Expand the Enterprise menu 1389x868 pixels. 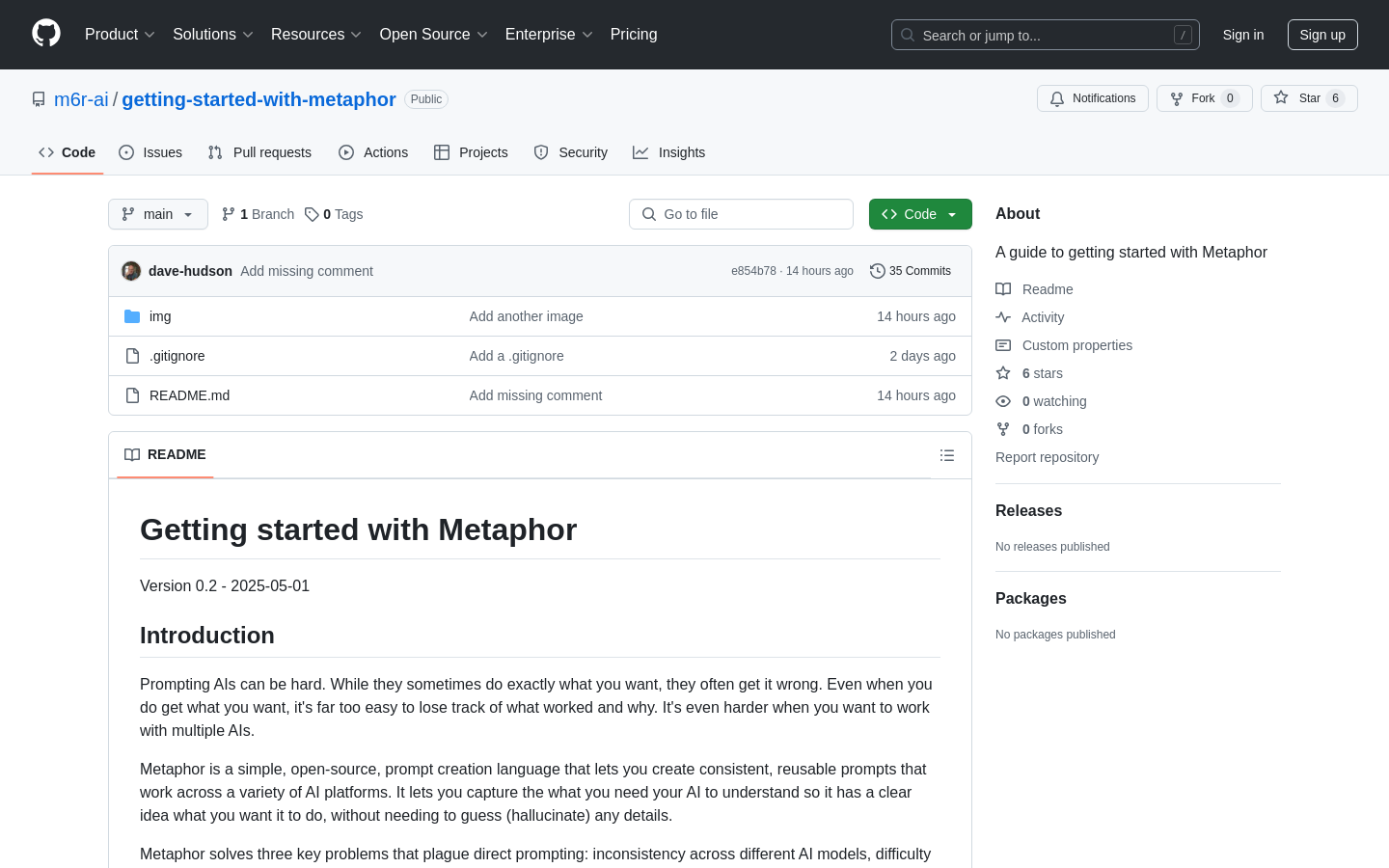click(x=549, y=35)
